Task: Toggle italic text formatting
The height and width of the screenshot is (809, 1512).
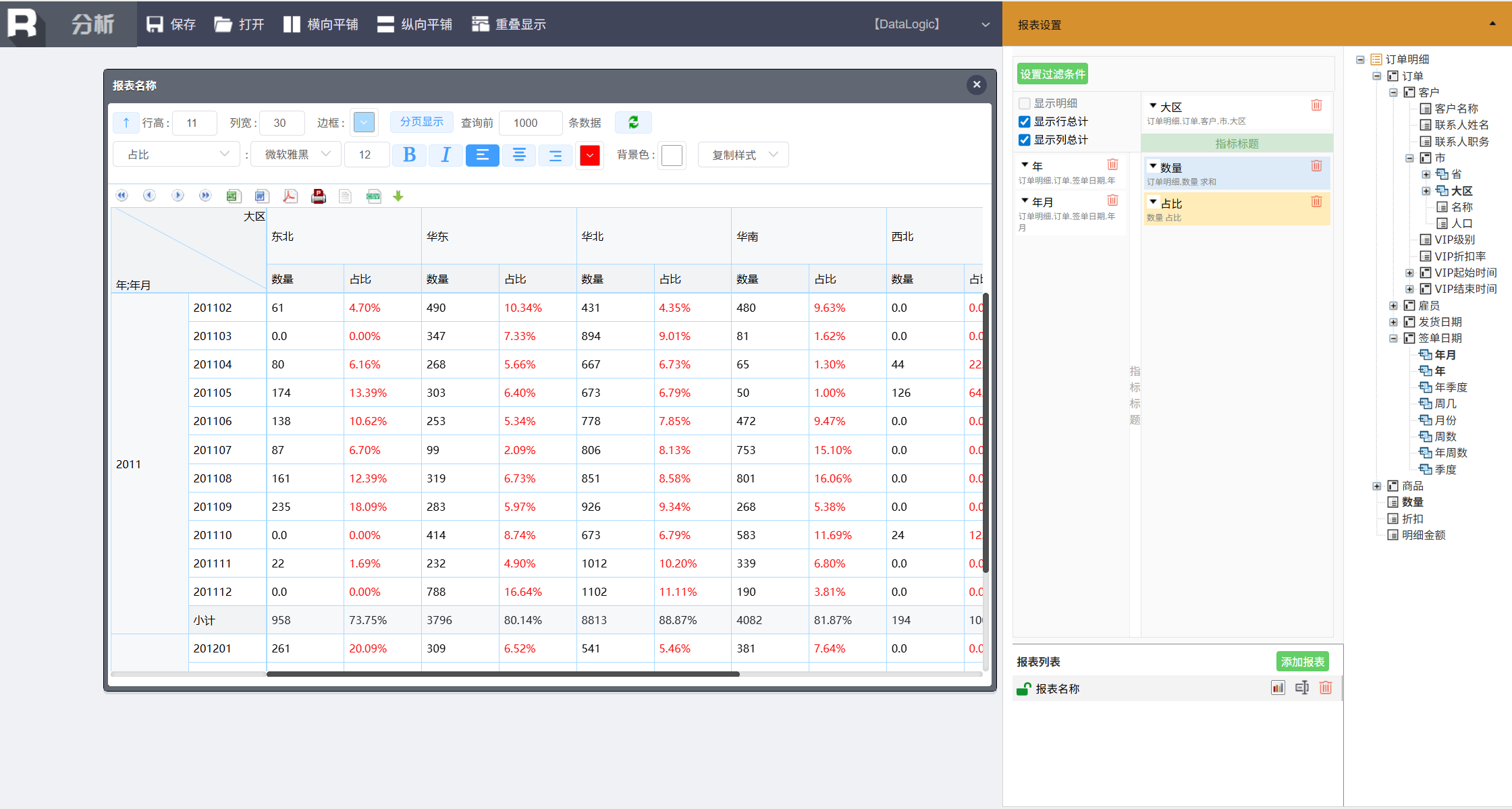Action: [446, 155]
